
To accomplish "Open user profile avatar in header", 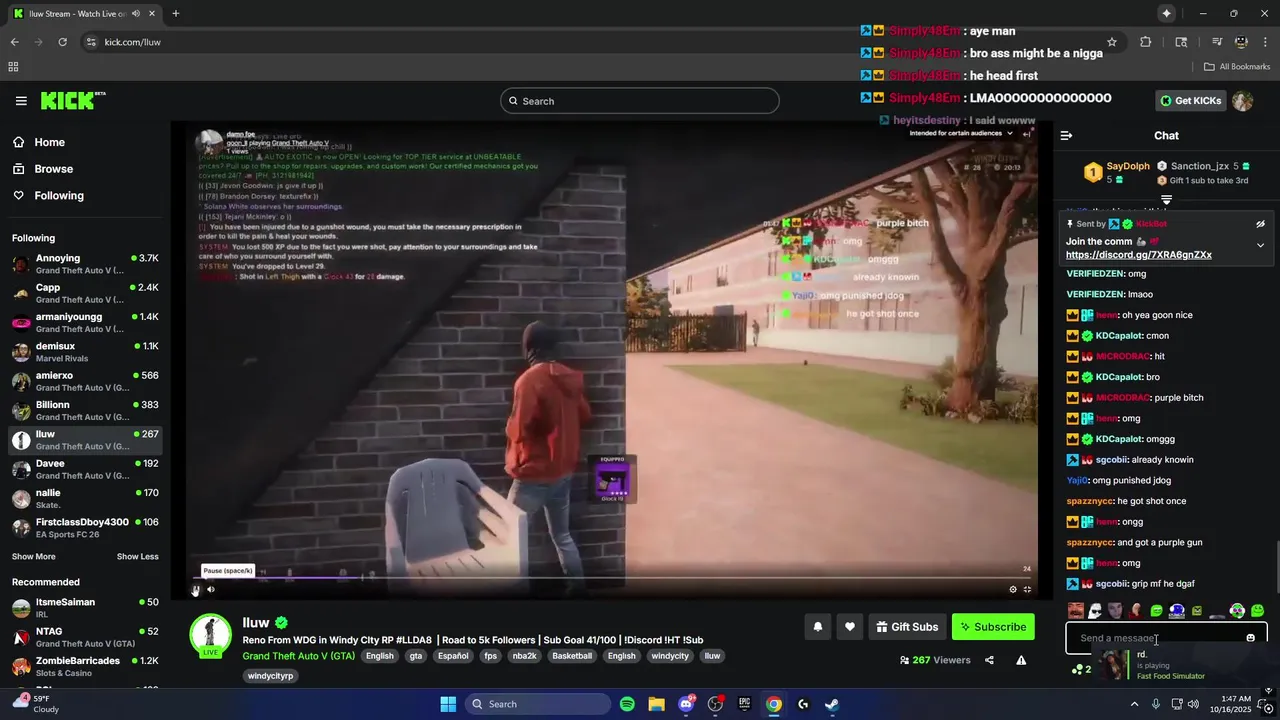I will tap(1242, 101).
